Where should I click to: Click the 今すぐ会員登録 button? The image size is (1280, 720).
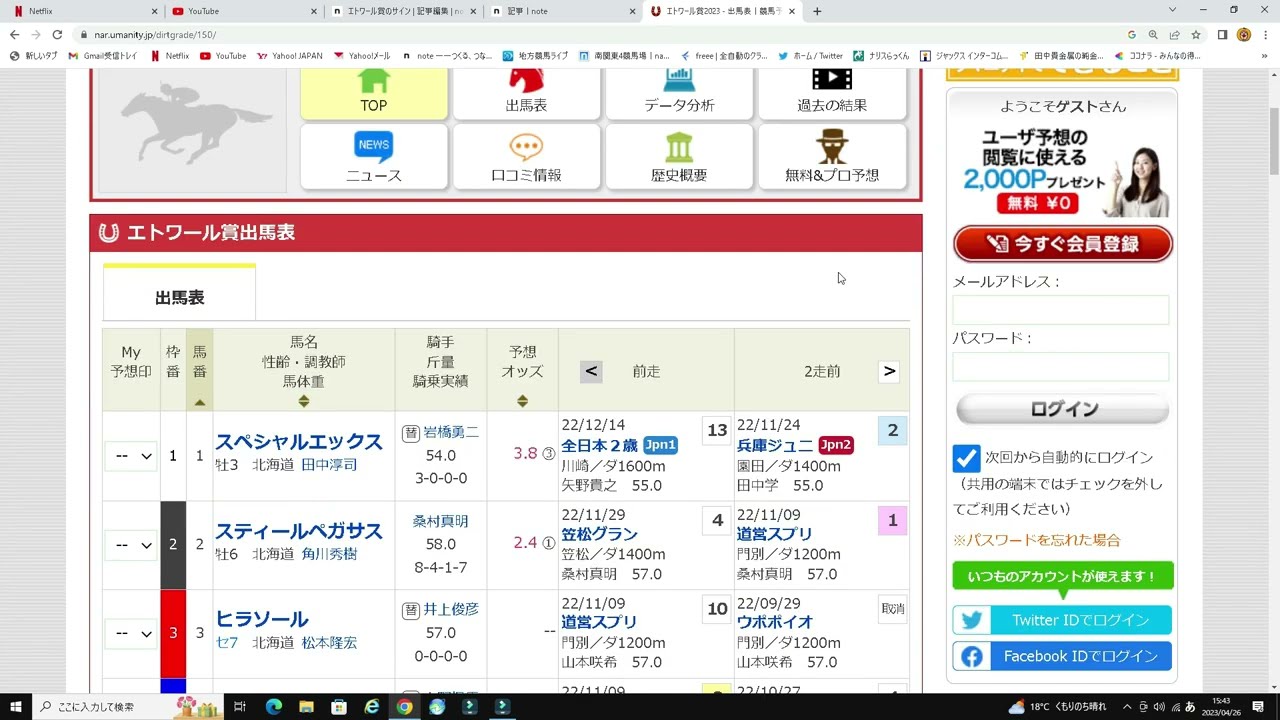[1062, 243]
